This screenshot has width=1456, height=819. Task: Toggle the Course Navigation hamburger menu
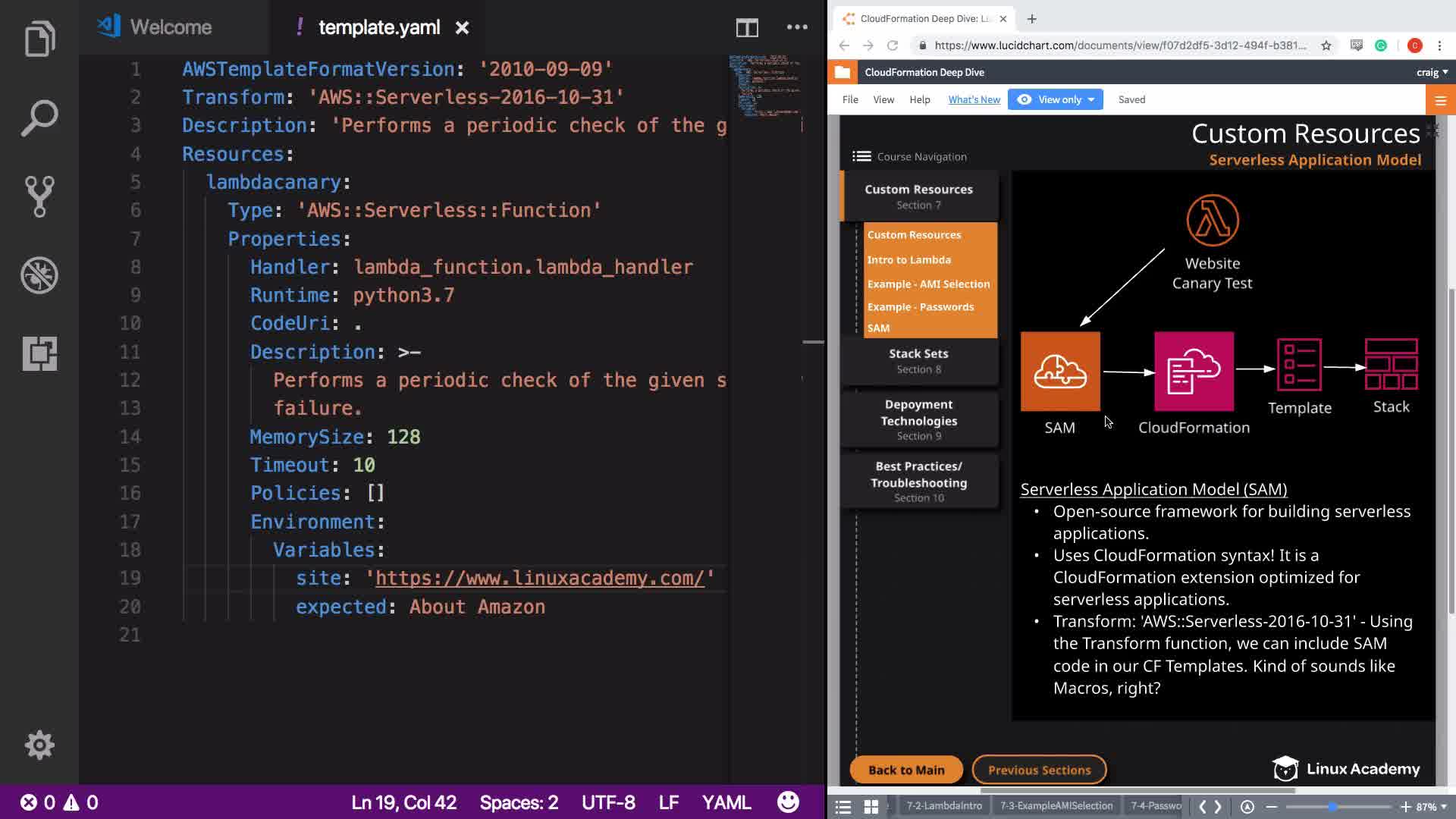point(861,156)
